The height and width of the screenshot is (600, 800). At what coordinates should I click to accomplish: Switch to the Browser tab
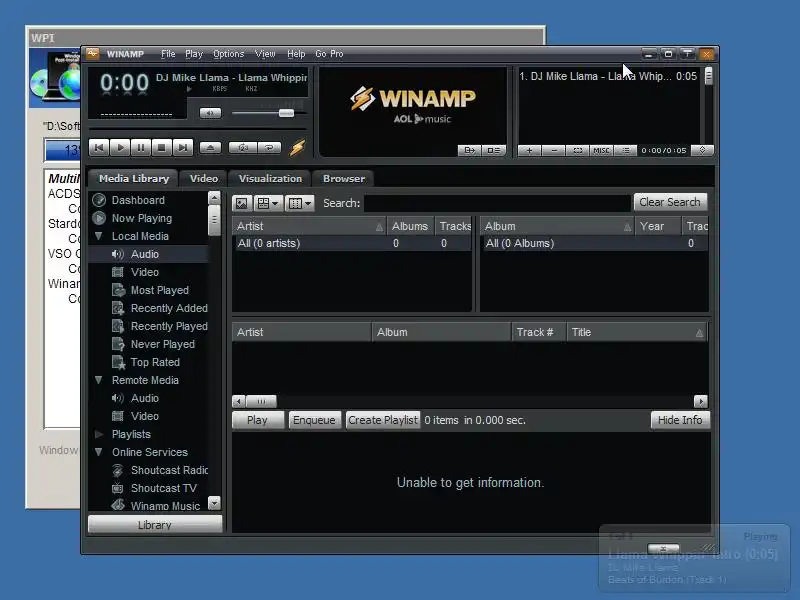pos(344,179)
